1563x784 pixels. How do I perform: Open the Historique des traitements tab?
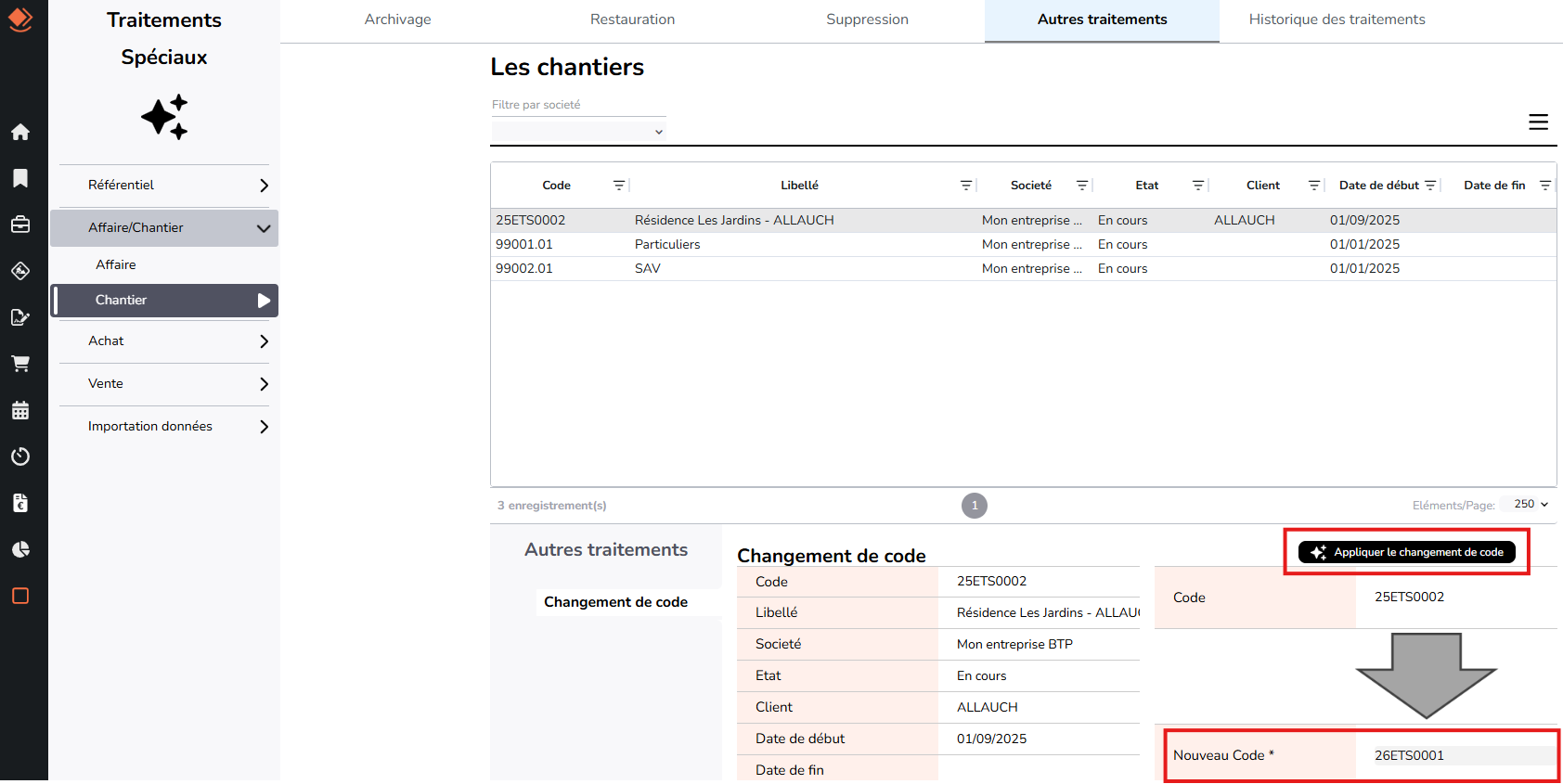[1337, 19]
